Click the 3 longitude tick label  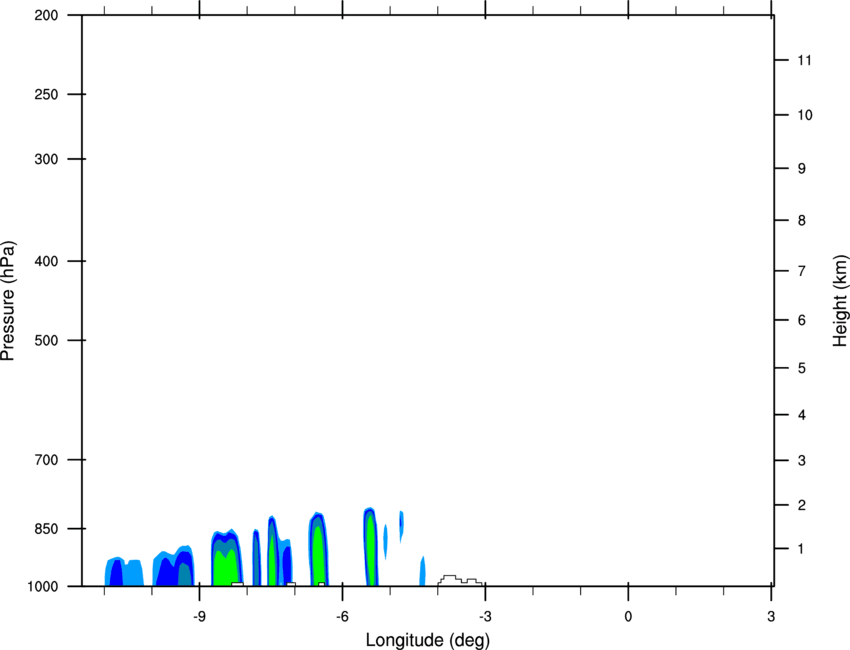point(771,616)
